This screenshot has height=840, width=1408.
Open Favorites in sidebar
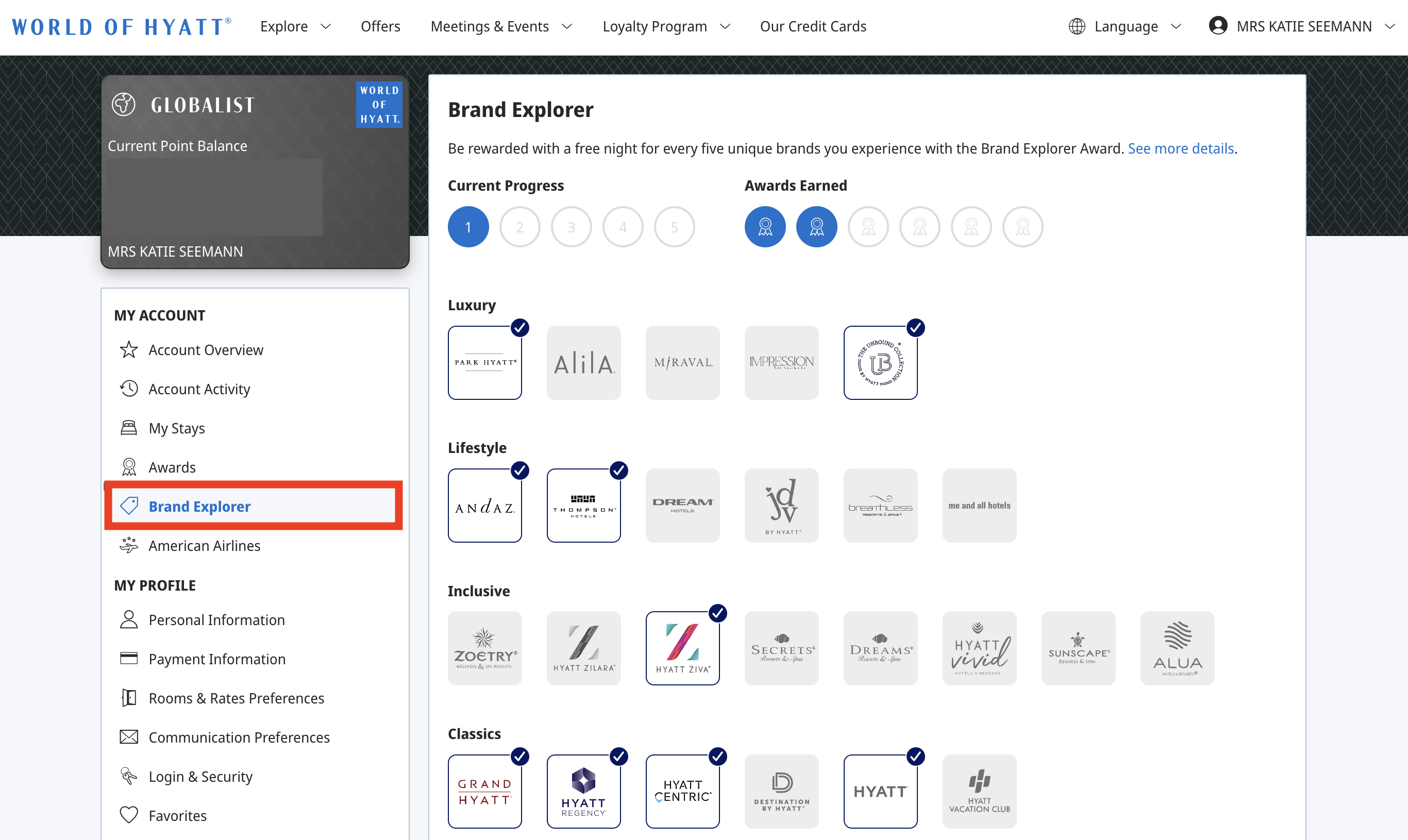tap(163, 815)
